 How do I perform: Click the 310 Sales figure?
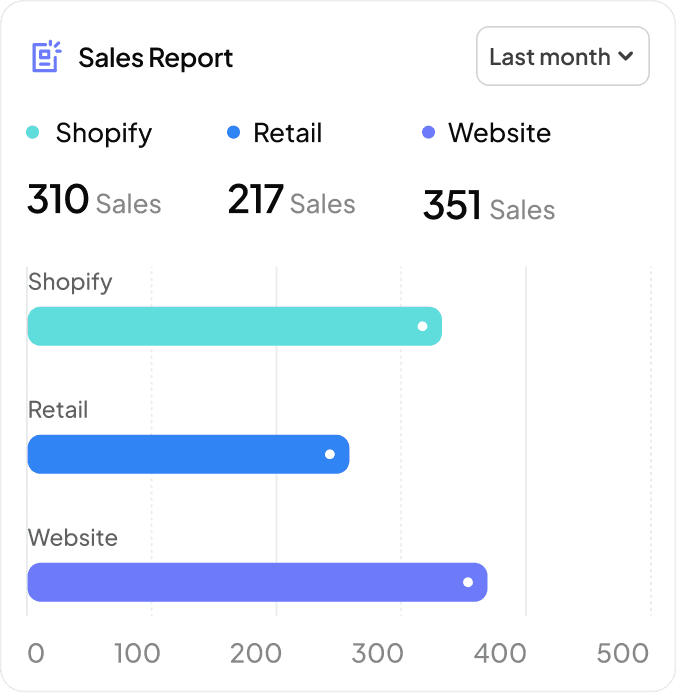point(94,199)
